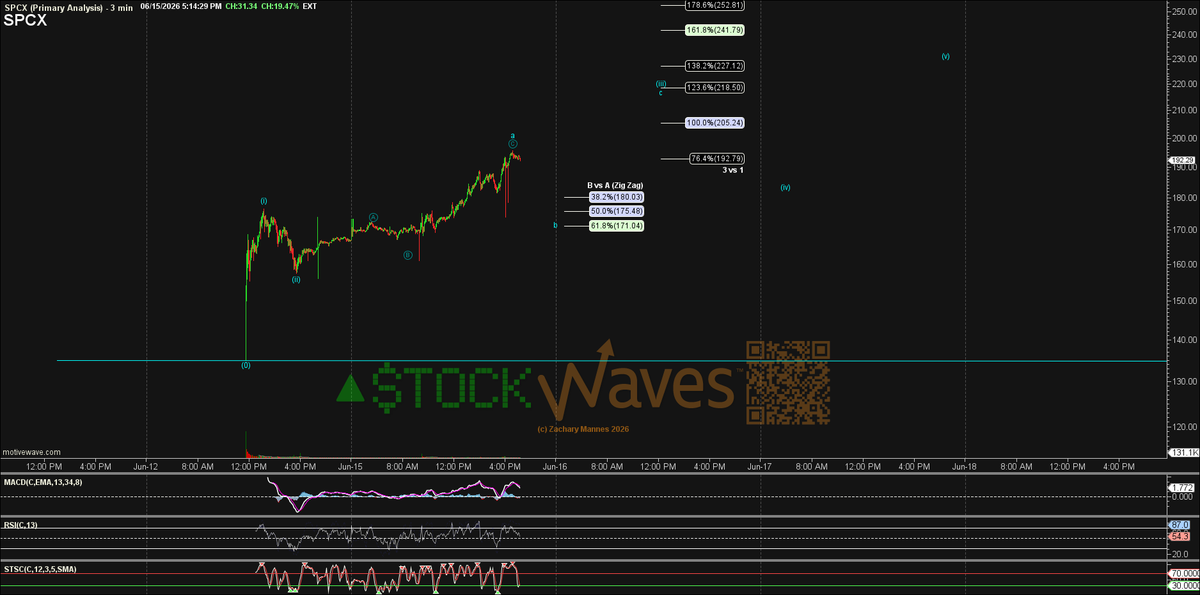Select the (iii) wave label near 123.6%
The image size is (1200, 595).
tap(661, 84)
